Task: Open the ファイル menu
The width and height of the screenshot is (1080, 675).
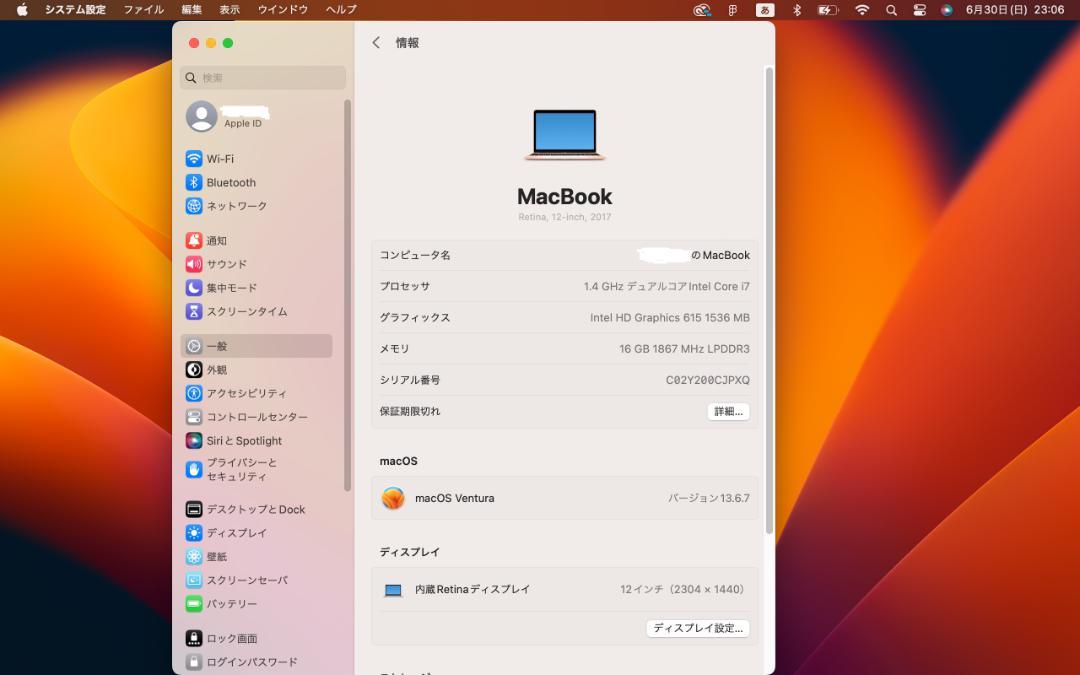Action: pyautogui.click(x=143, y=10)
